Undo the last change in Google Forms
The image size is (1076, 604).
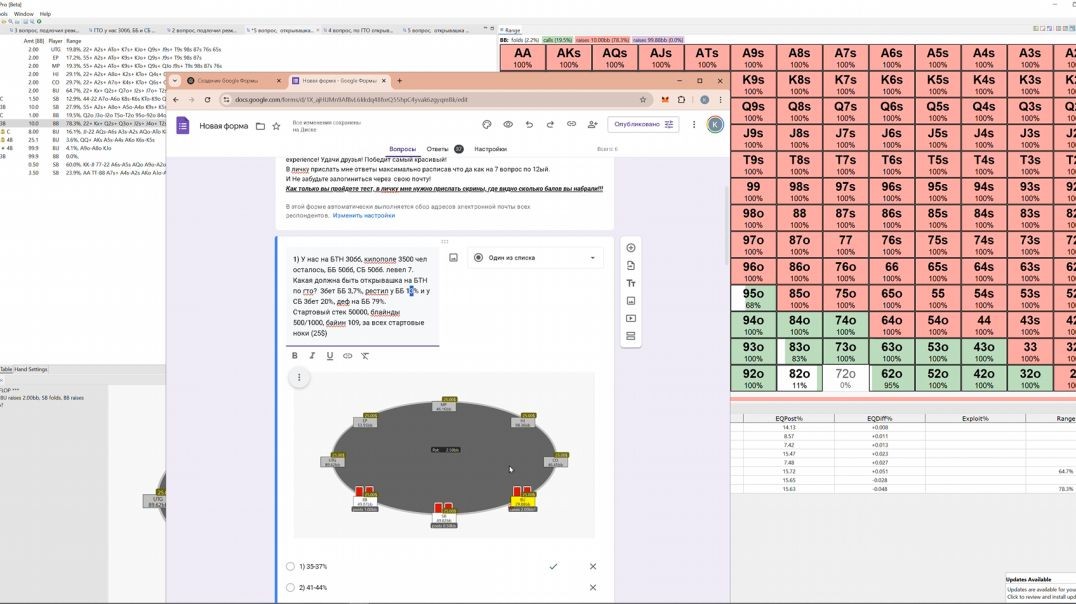tap(529, 124)
